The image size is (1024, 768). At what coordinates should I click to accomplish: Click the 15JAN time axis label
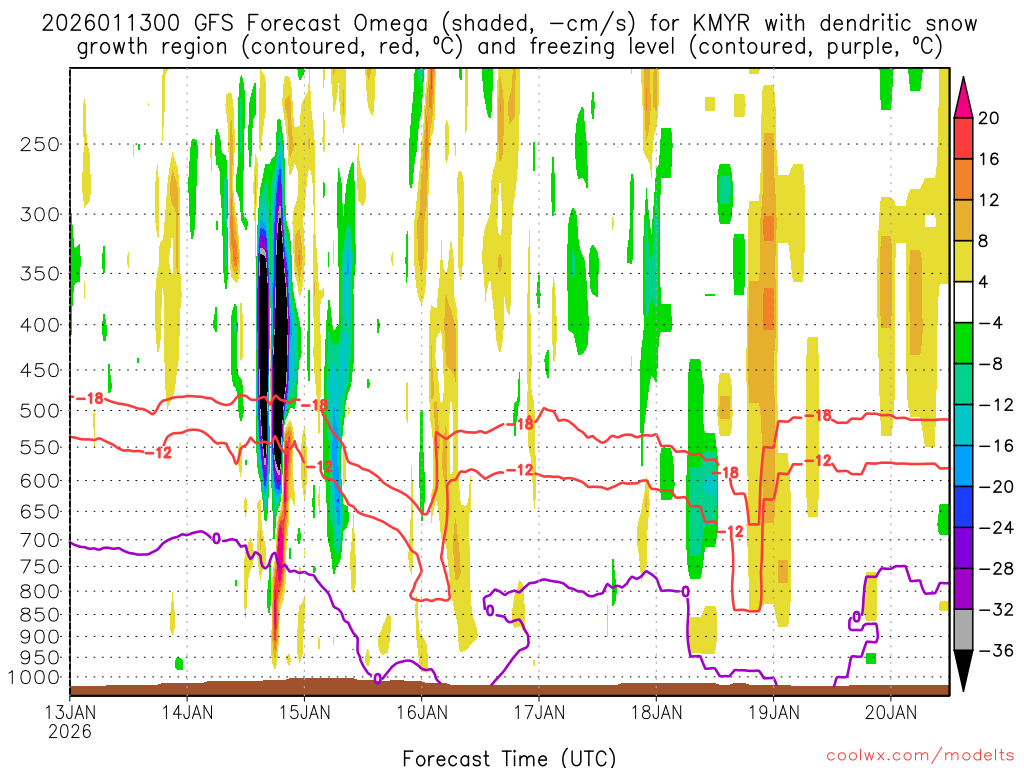click(304, 712)
